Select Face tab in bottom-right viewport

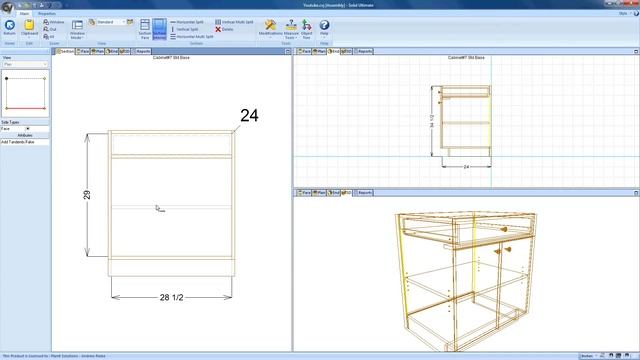click(x=304, y=193)
